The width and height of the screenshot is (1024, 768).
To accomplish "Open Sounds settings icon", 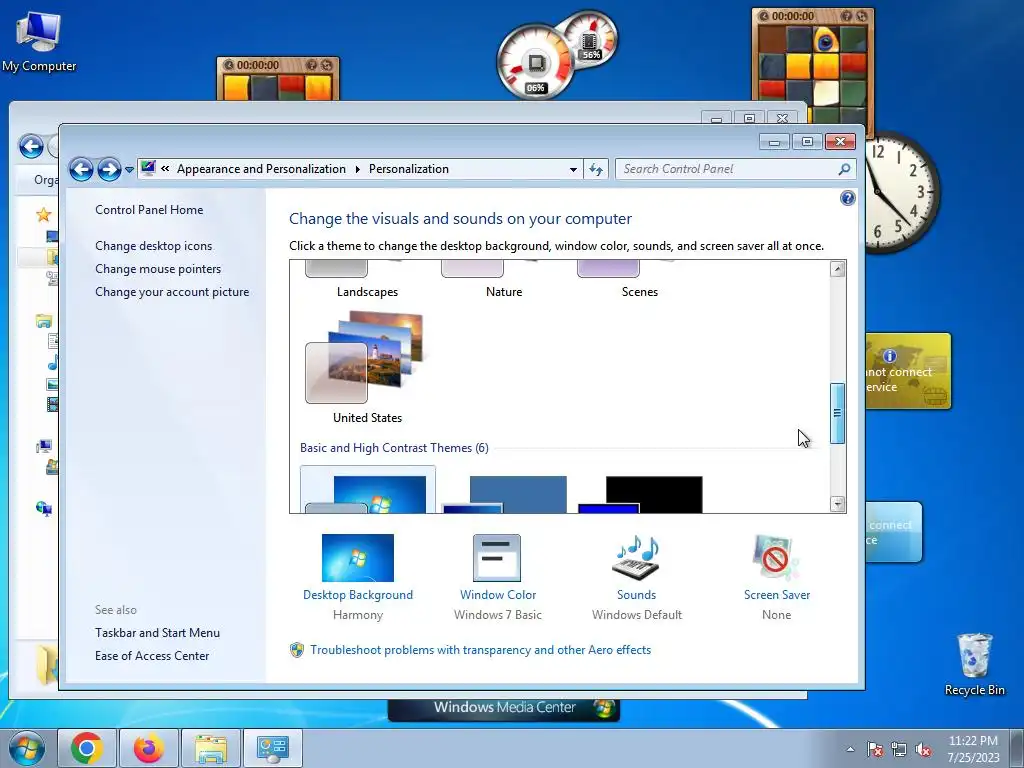I will click(x=636, y=558).
